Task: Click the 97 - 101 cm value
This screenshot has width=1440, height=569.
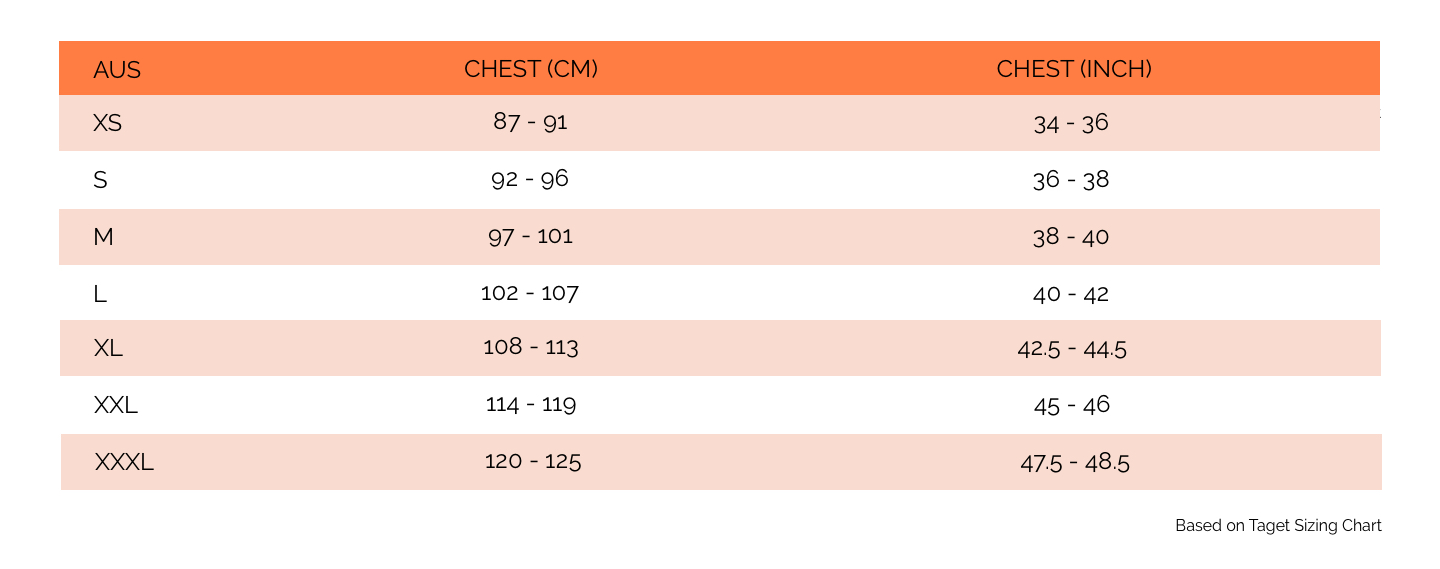Action: (x=531, y=236)
